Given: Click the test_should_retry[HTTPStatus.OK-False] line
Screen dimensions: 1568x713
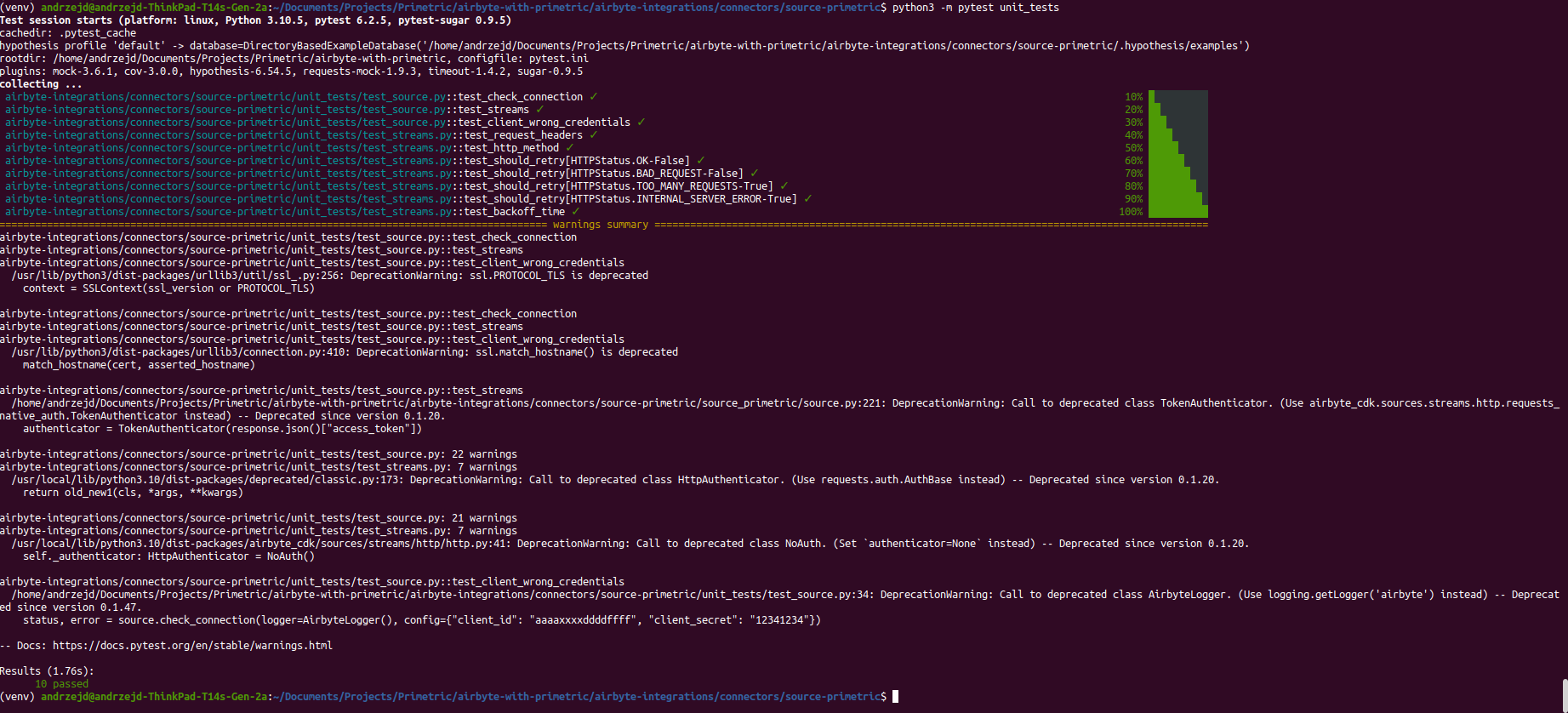Looking at the screenshot, I should [355, 161].
